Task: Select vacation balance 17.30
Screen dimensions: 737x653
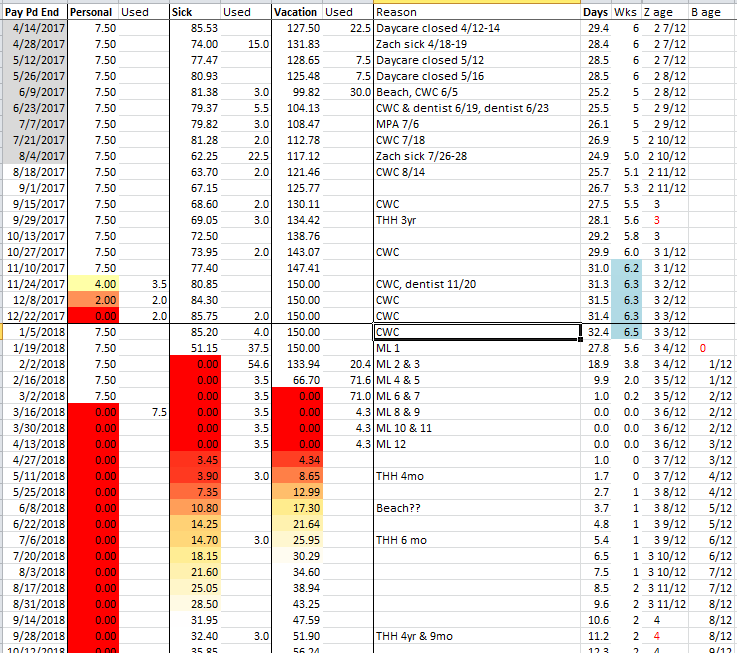Action: pos(297,508)
